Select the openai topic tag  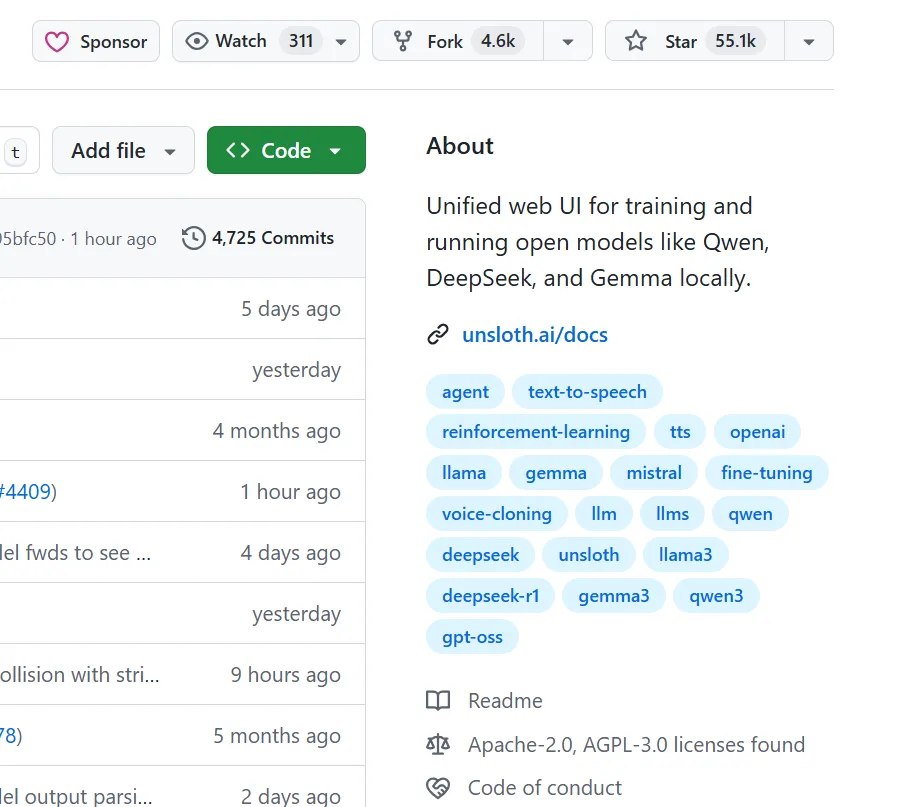[x=757, y=432]
